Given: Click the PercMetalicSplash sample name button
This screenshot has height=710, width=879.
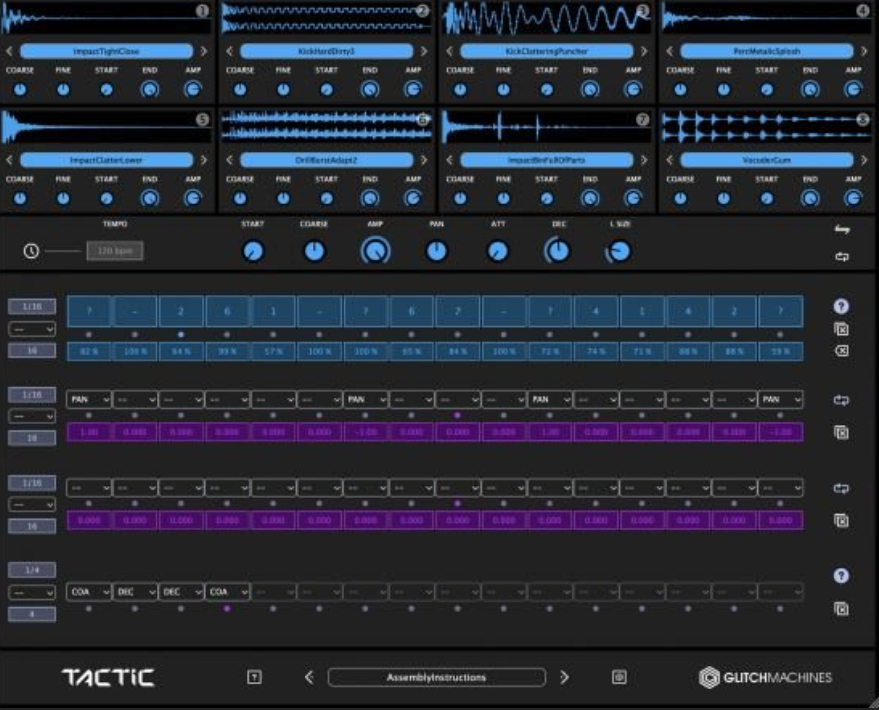Looking at the screenshot, I should point(767,51).
